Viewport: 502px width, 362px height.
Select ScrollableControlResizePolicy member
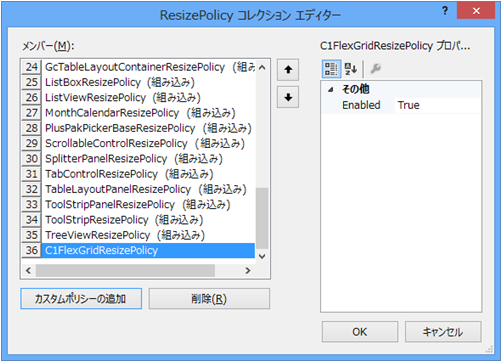point(148,144)
